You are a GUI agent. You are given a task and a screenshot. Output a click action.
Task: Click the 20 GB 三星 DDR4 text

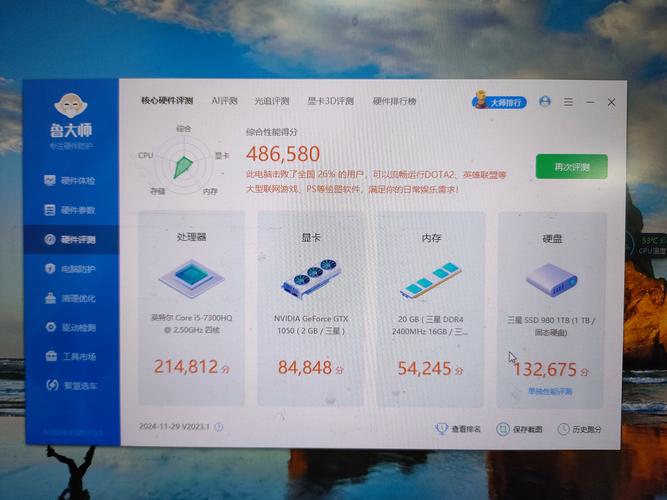(x=430, y=325)
